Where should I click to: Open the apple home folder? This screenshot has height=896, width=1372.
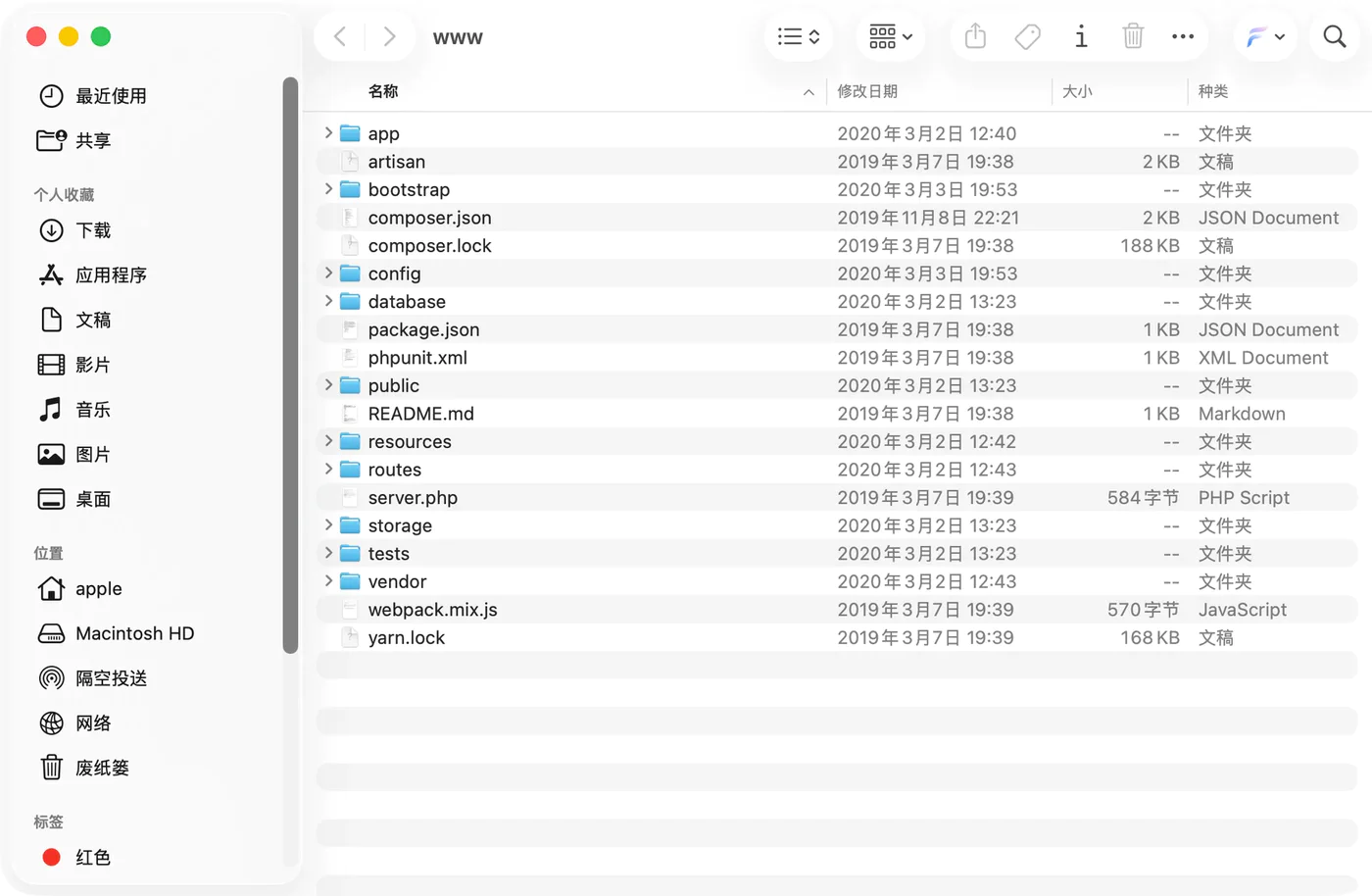click(x=80, y=589)
